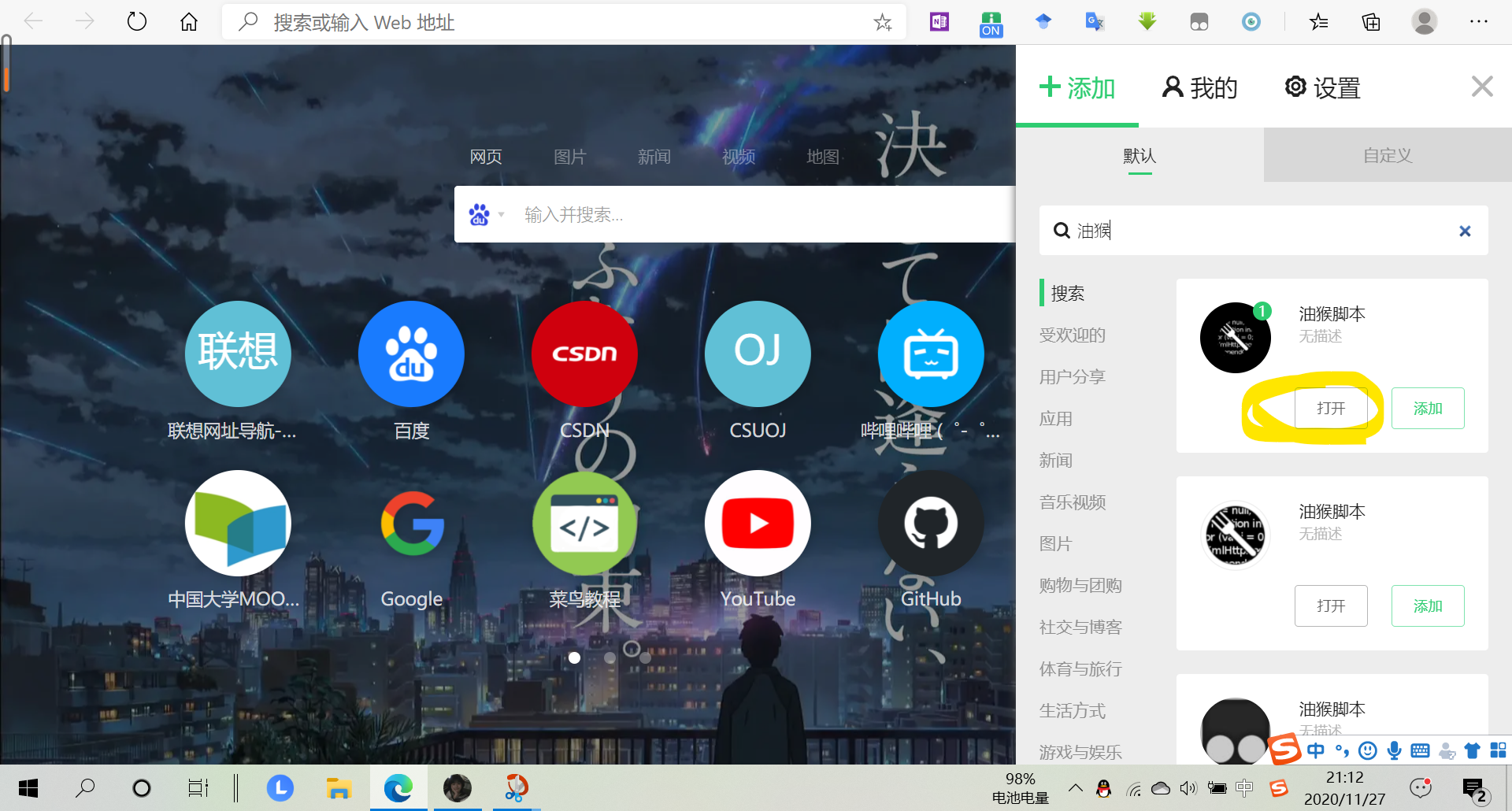
Task: Open the Collections icon in the toolbar
Action: [x=1371, y=21]
